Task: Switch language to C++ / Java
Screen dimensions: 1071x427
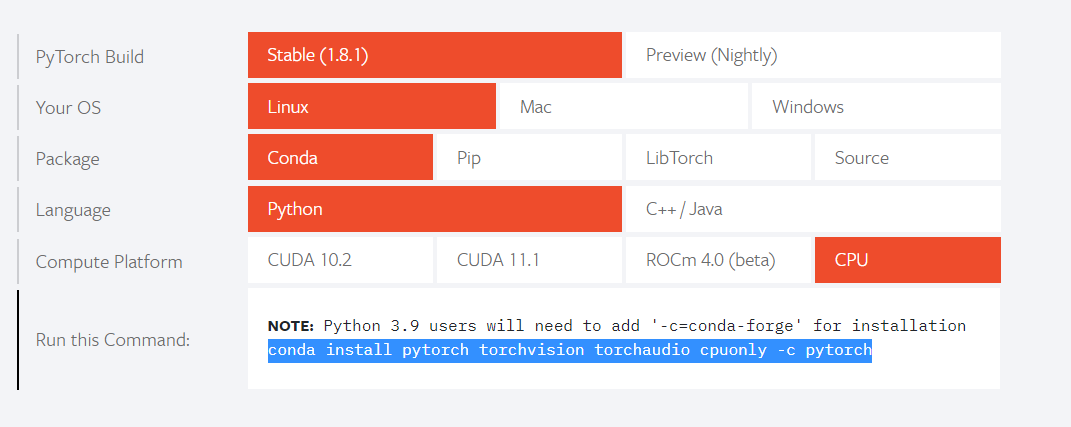Action: click(813, 209)
